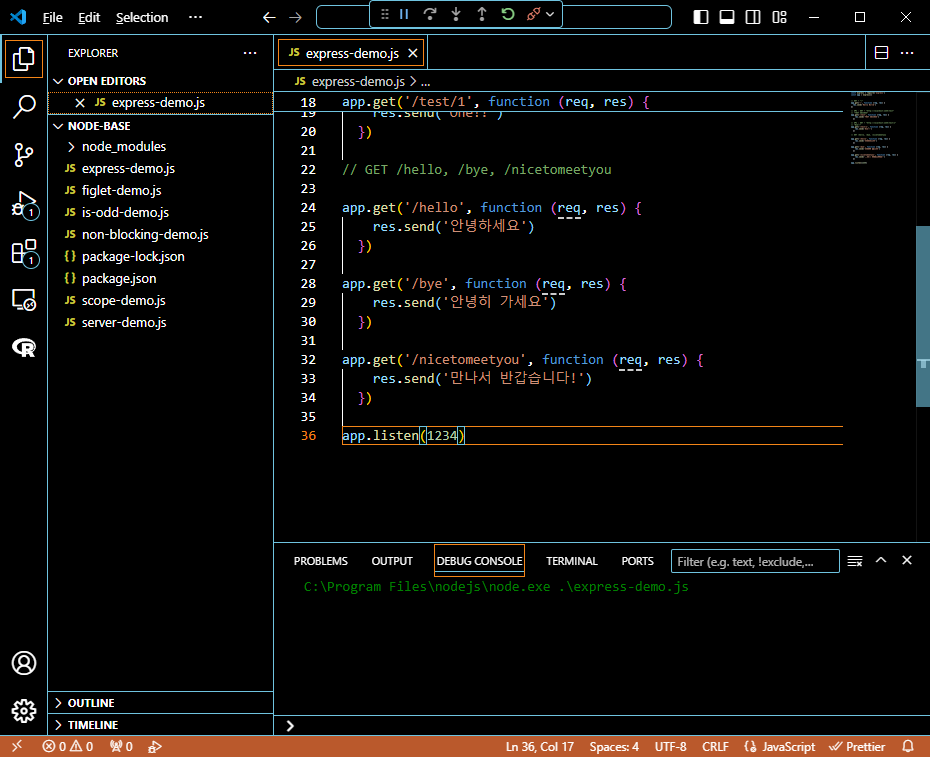Click the debug Step Out button

point(482,14)
